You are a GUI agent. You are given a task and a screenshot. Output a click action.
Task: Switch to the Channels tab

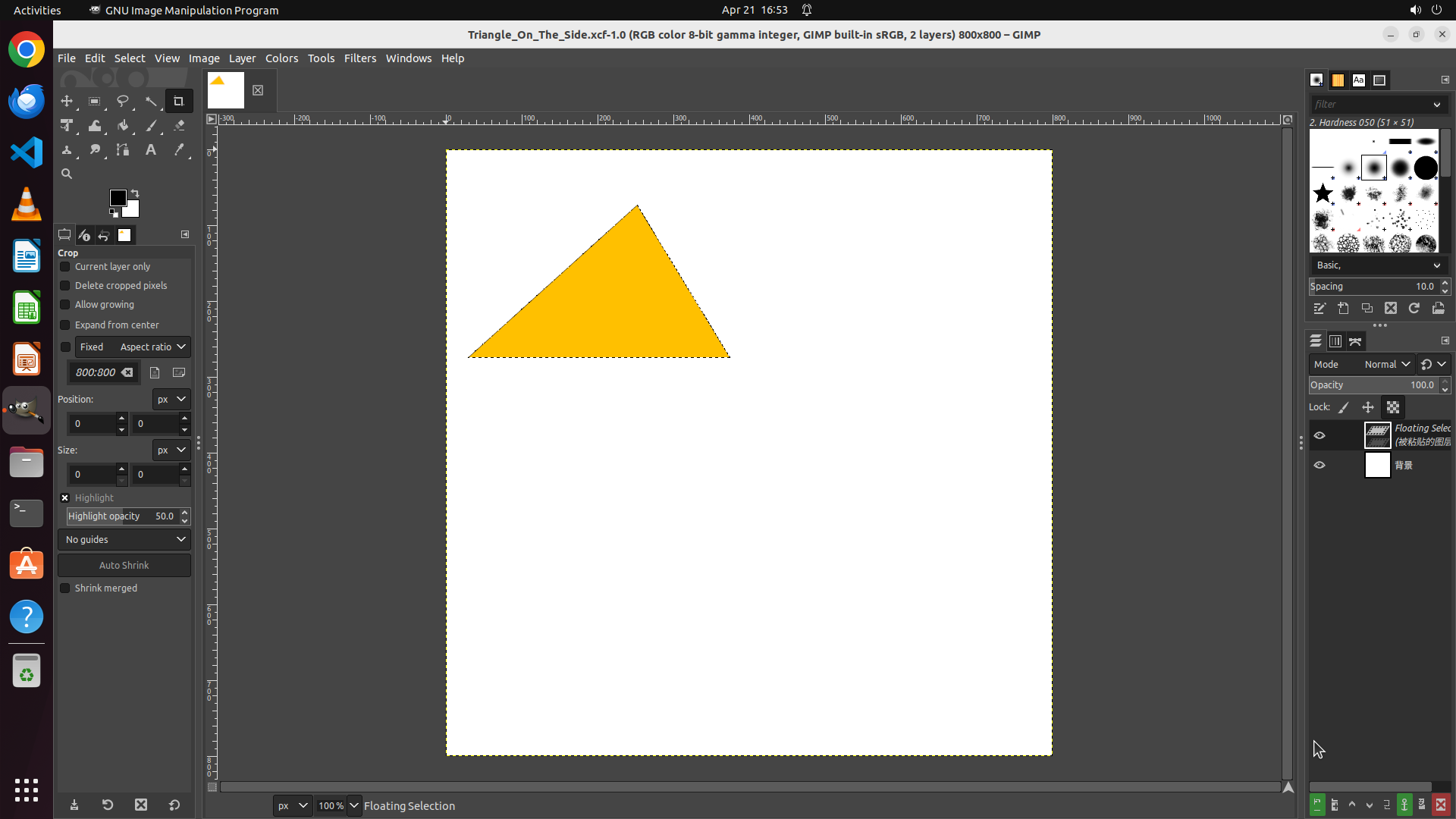(x=1335, y=341)
